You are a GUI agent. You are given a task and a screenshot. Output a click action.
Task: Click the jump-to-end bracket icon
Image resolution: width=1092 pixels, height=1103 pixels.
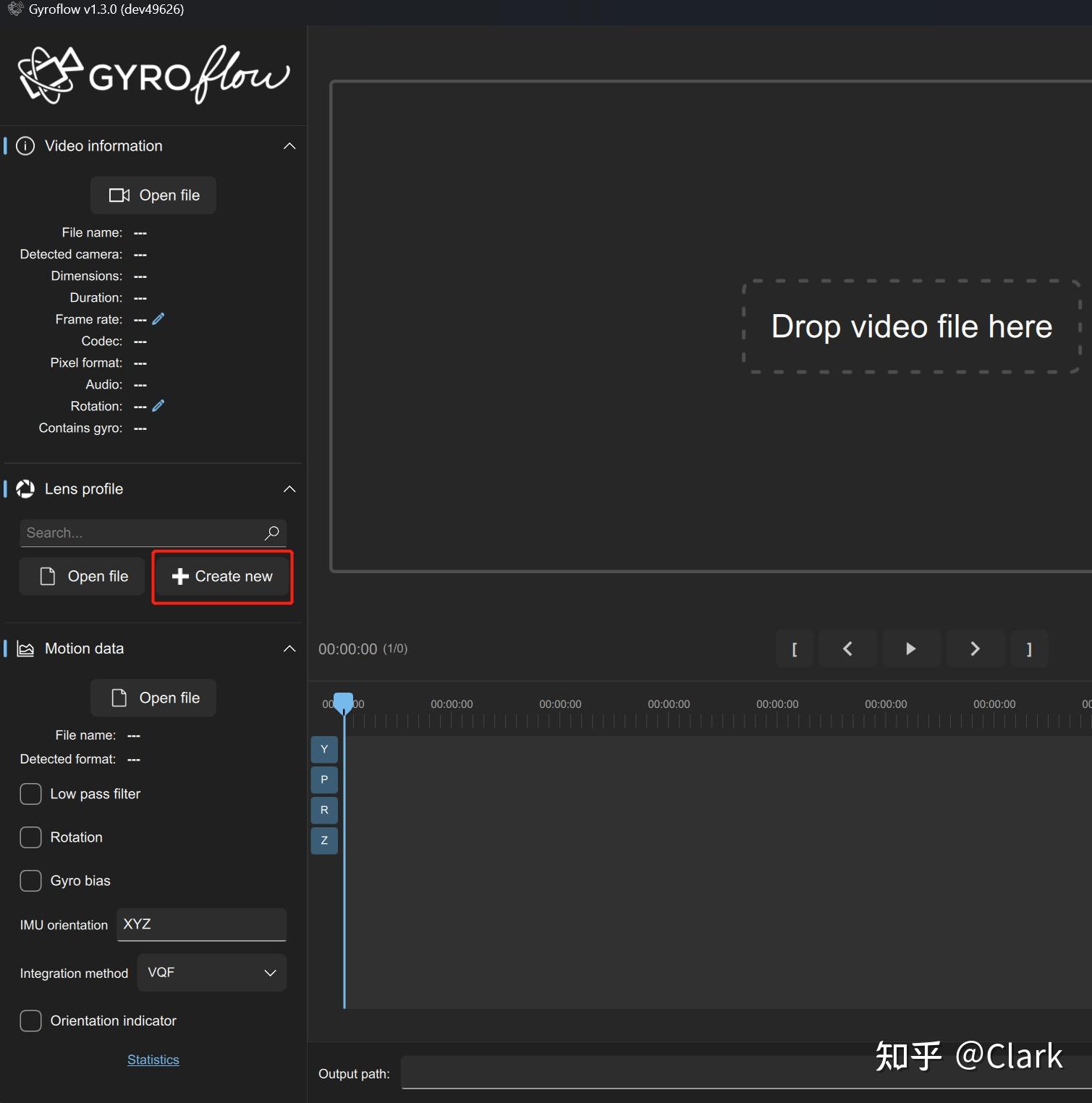pos(1029,648)
